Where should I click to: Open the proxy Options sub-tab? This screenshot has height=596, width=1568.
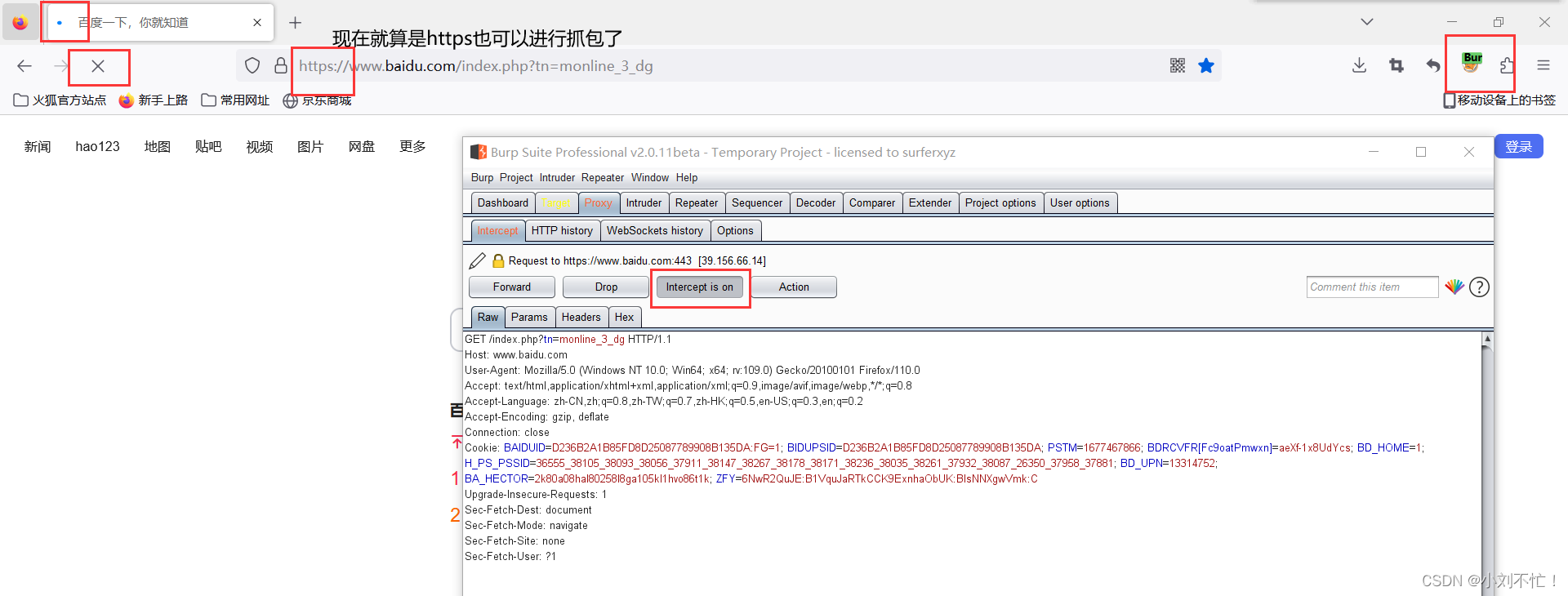(735, 231)
